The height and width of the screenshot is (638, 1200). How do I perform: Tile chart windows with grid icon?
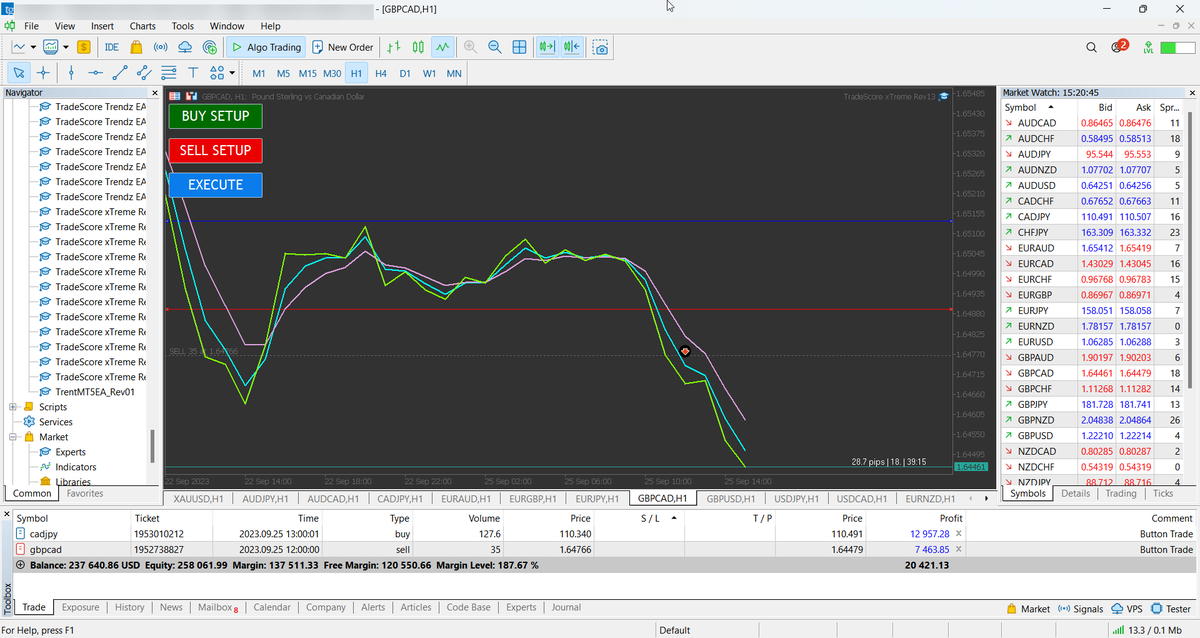click(520, 46)
